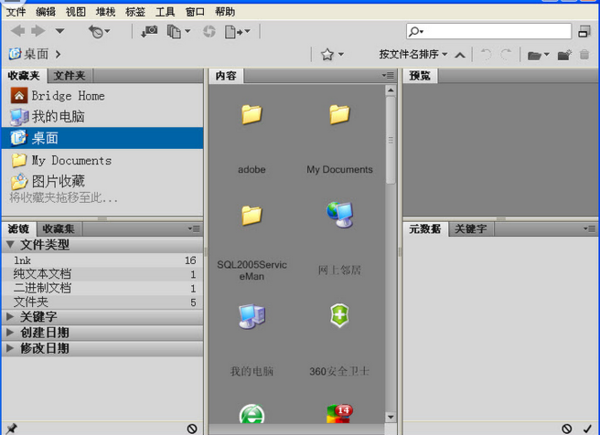Click the delete trash icon
Image resolution: width=600 pixels, height=435 pixels.
click(585, 54)
